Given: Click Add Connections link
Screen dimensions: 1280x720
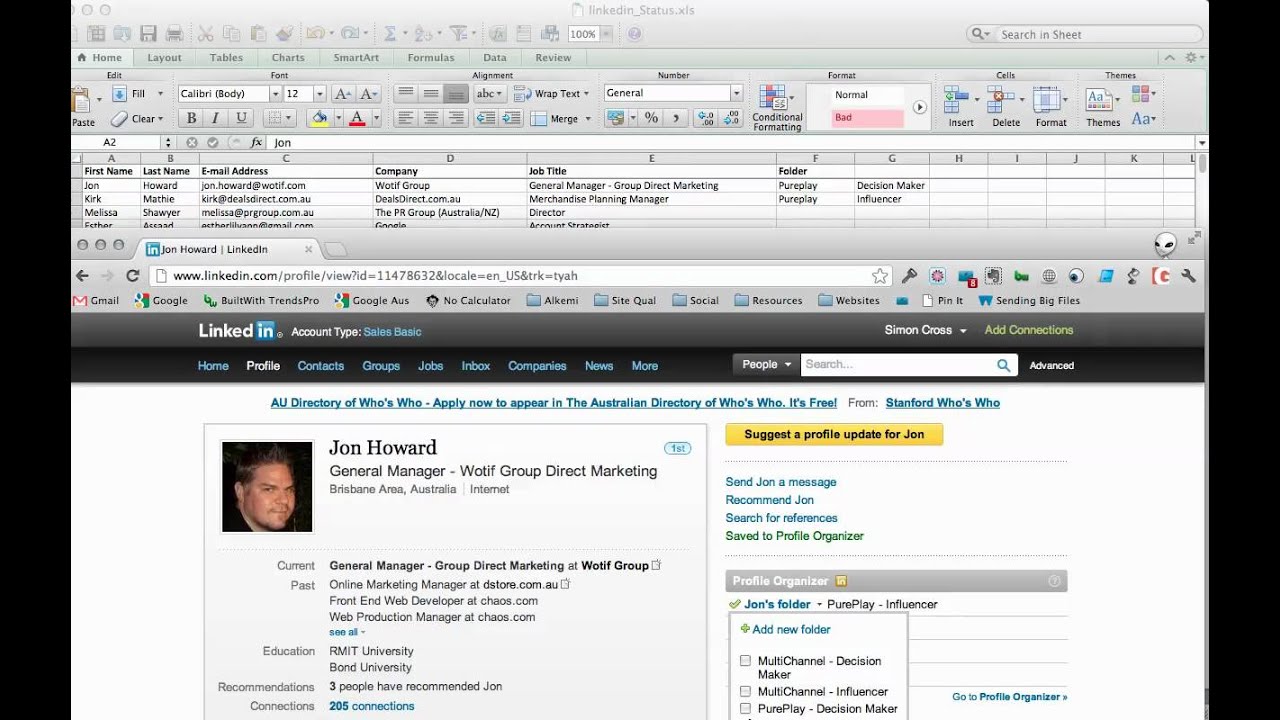Looking at the screenshot, I should pyautogui.click(x=1029, y=330).
